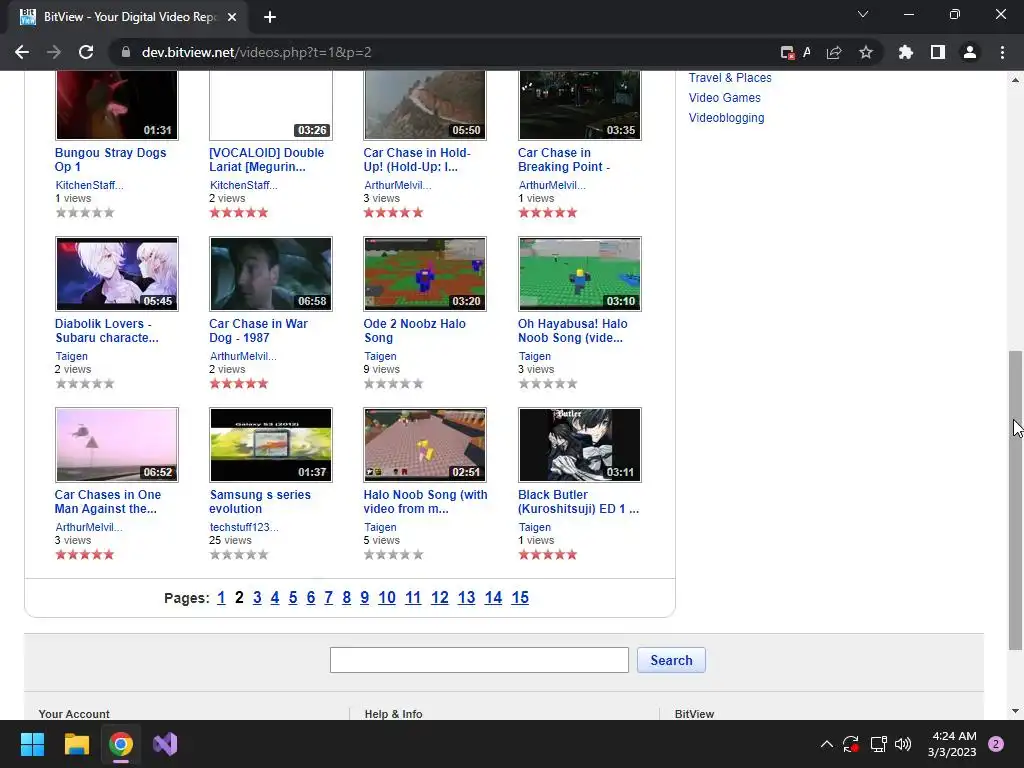Click the share page icon in address bar

[834, 52]
